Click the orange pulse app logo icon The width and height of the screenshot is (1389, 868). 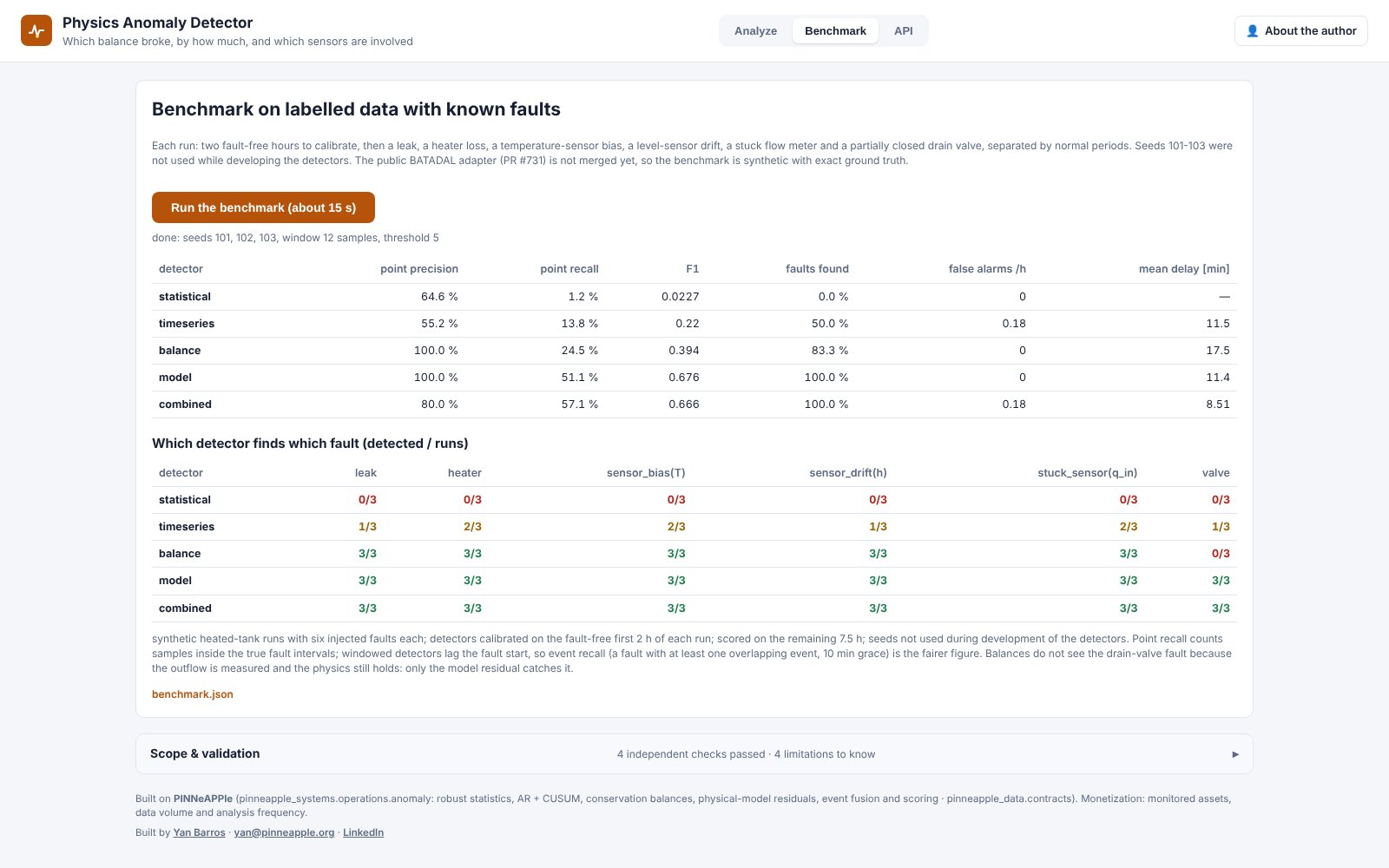(x=36, y=30)
